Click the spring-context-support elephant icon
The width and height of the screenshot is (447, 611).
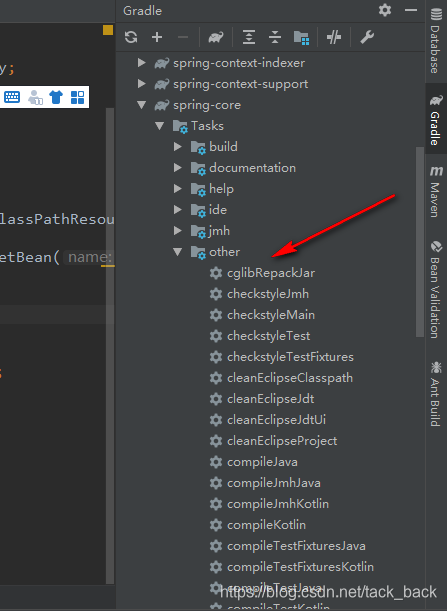pyautogui.click(x=162, y=84)
